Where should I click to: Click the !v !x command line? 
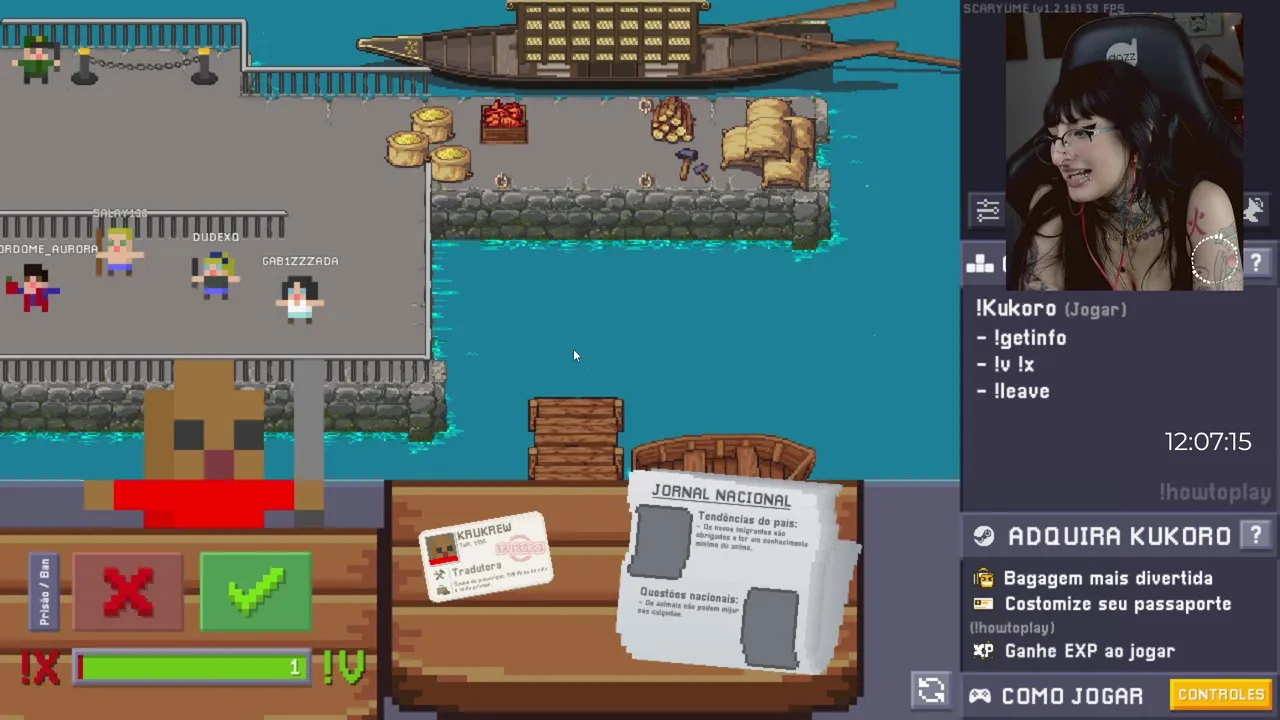(x=1006, y=365)
